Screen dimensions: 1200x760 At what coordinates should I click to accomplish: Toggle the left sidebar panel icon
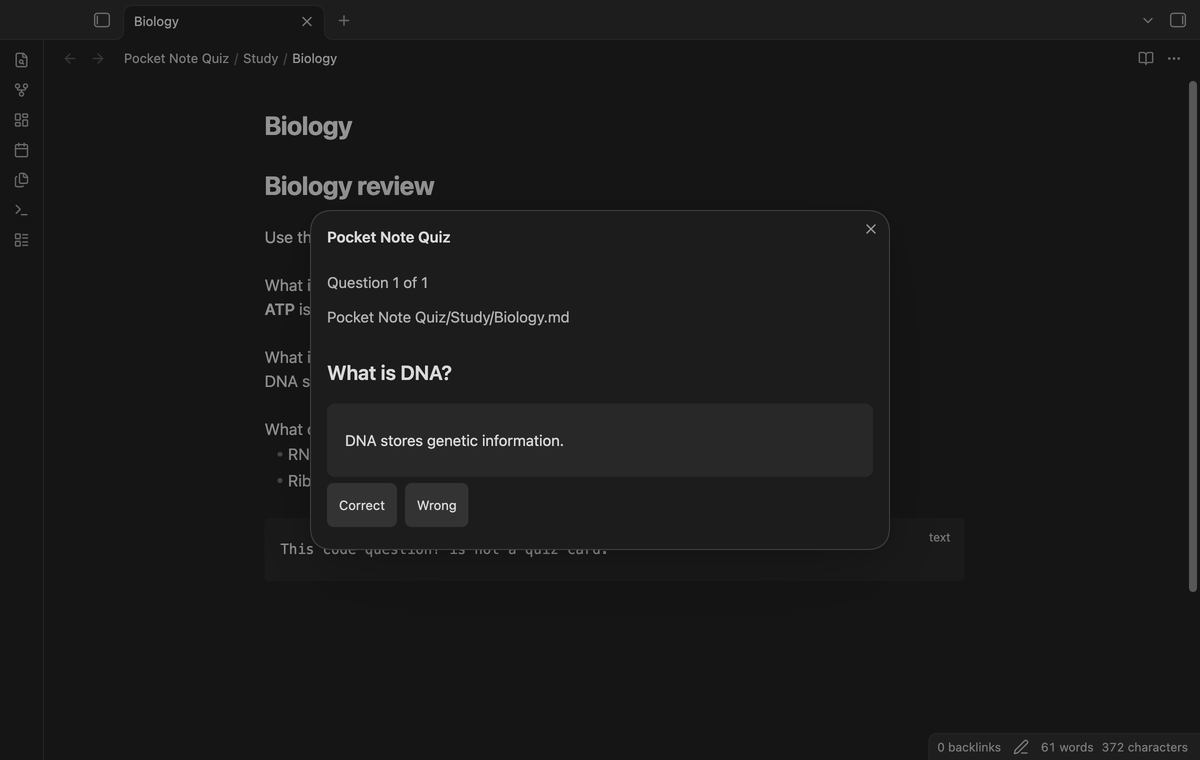pyautogui.click(x=101, y=20)
